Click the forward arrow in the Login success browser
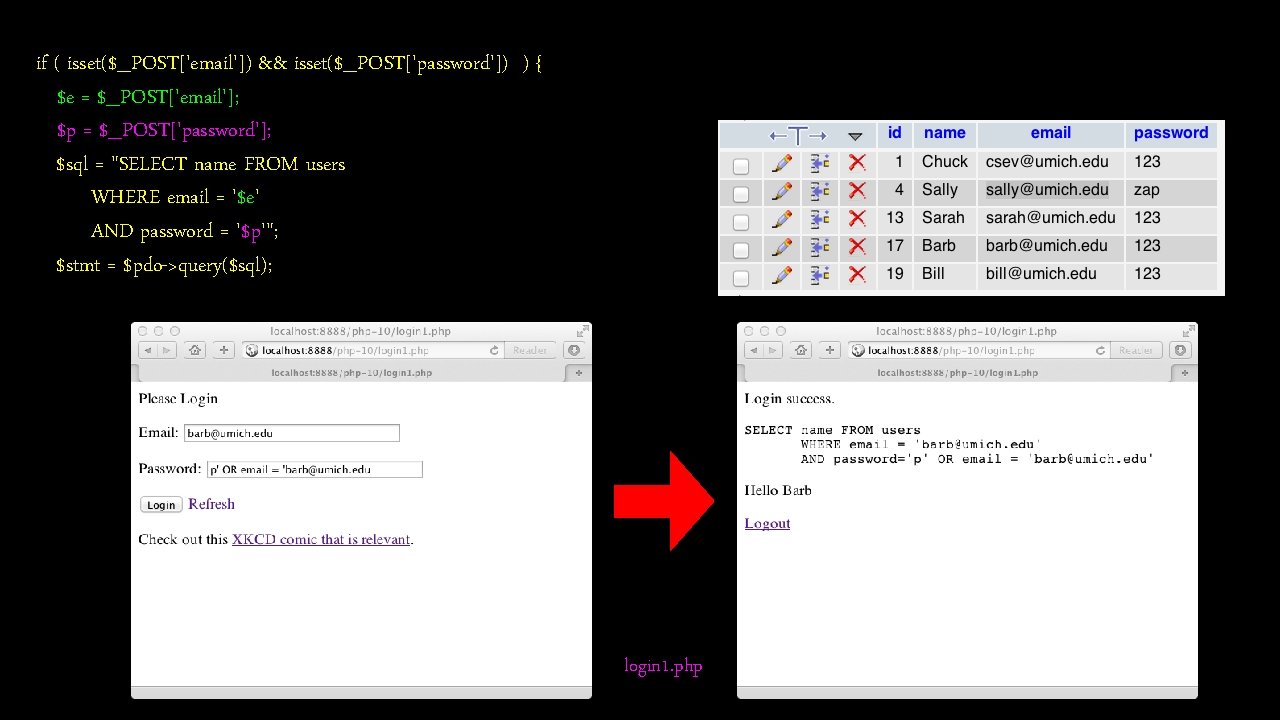The height and width of the screenshot is (720, 1280). click(x=772, y=350)
